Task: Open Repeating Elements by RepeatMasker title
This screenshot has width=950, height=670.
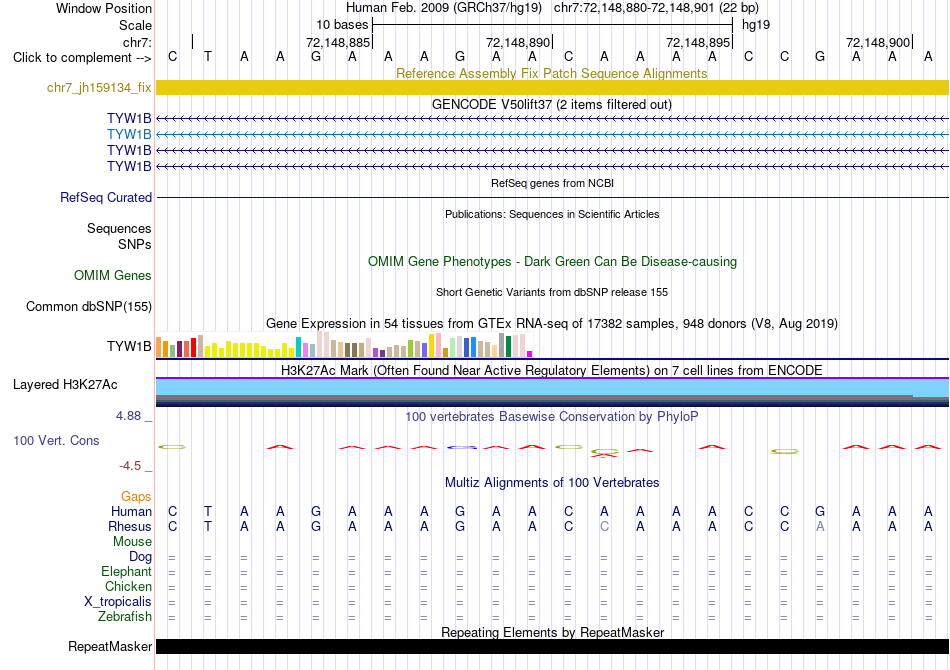Action: (x=552, y=632)
